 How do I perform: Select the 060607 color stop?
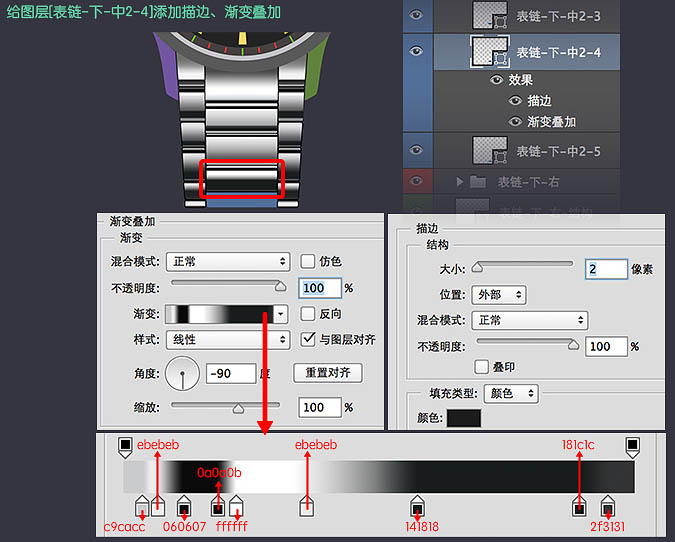[x=184, y=507]
